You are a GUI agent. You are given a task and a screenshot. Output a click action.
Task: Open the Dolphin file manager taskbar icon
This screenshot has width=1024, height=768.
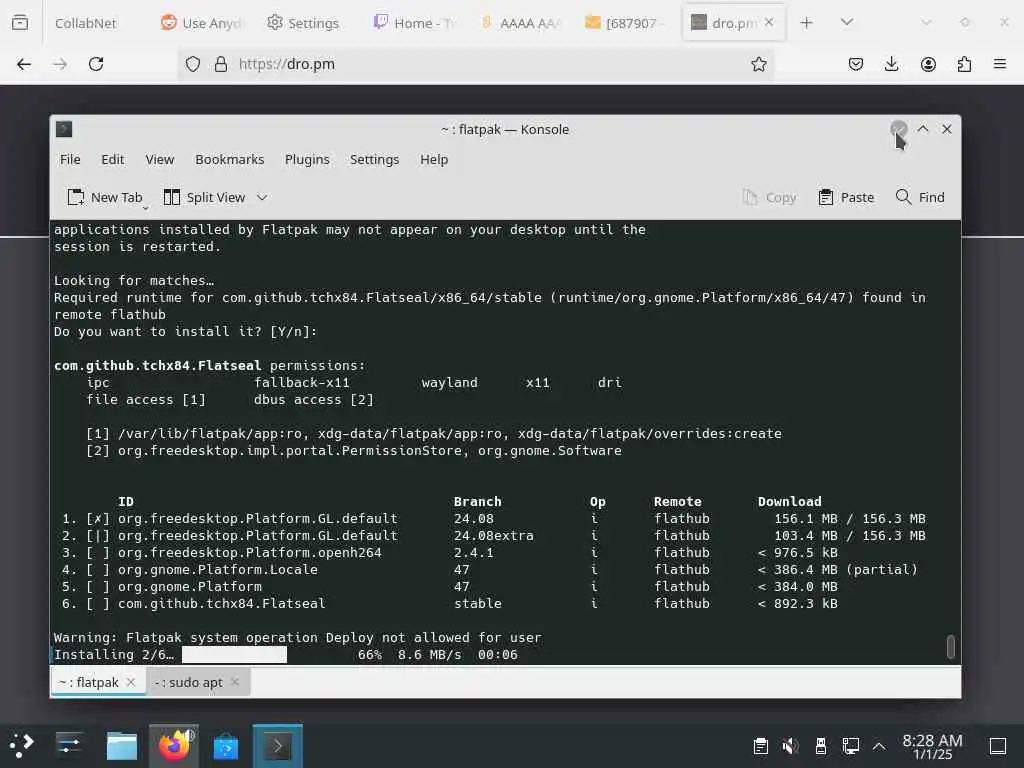121,746
